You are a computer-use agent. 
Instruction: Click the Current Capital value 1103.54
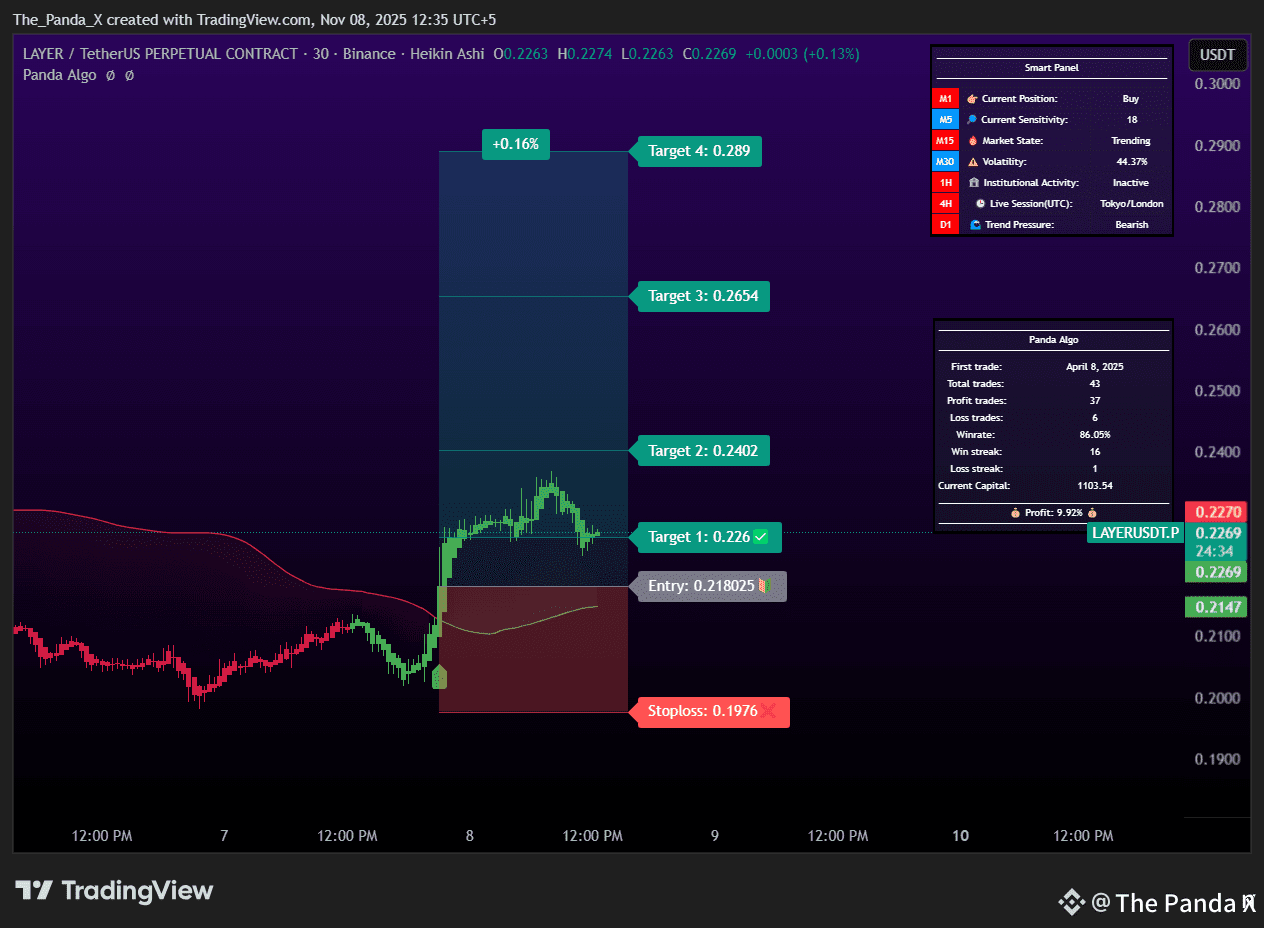pos(1095,486)
